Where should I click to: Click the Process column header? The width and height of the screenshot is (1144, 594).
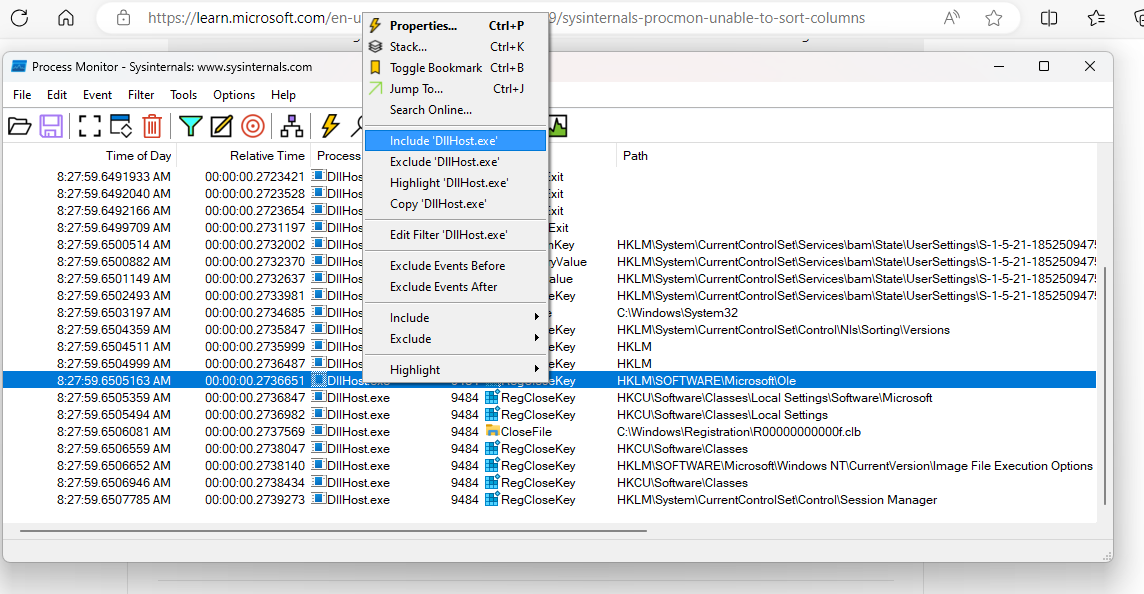[339, 155]
